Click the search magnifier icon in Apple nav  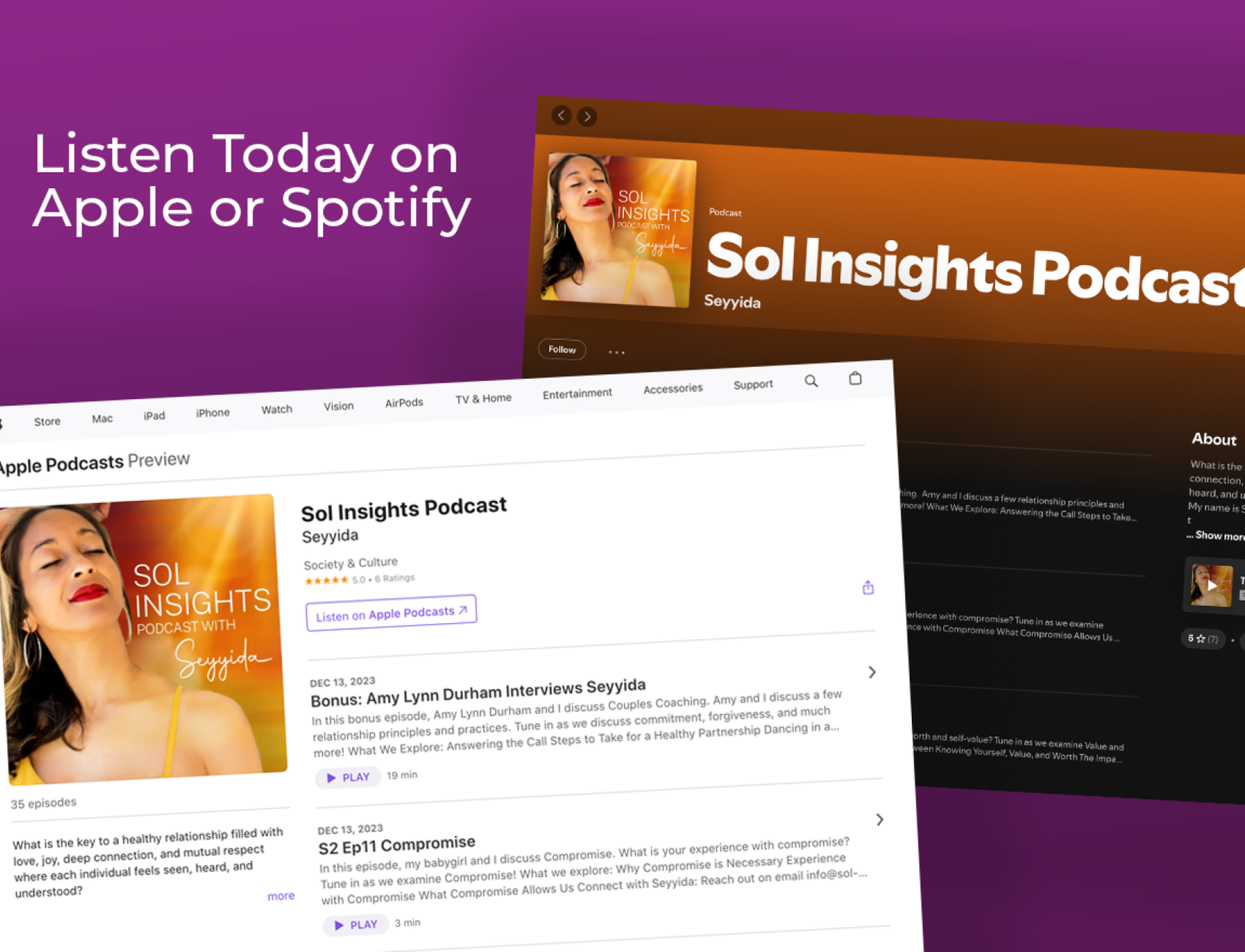pos(811,381)
